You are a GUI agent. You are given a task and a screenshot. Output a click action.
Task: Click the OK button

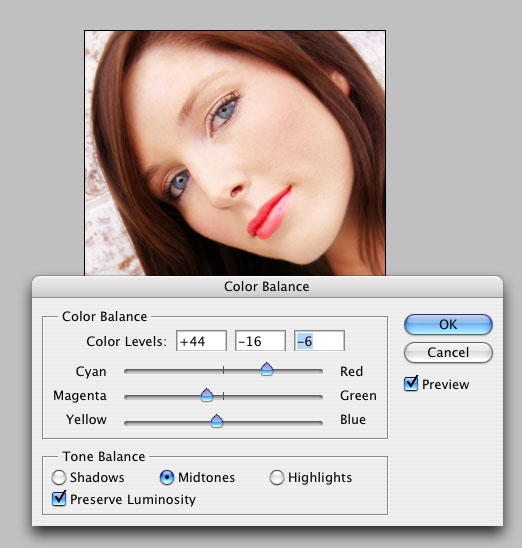pyautogui.click(x=448, y=324)
